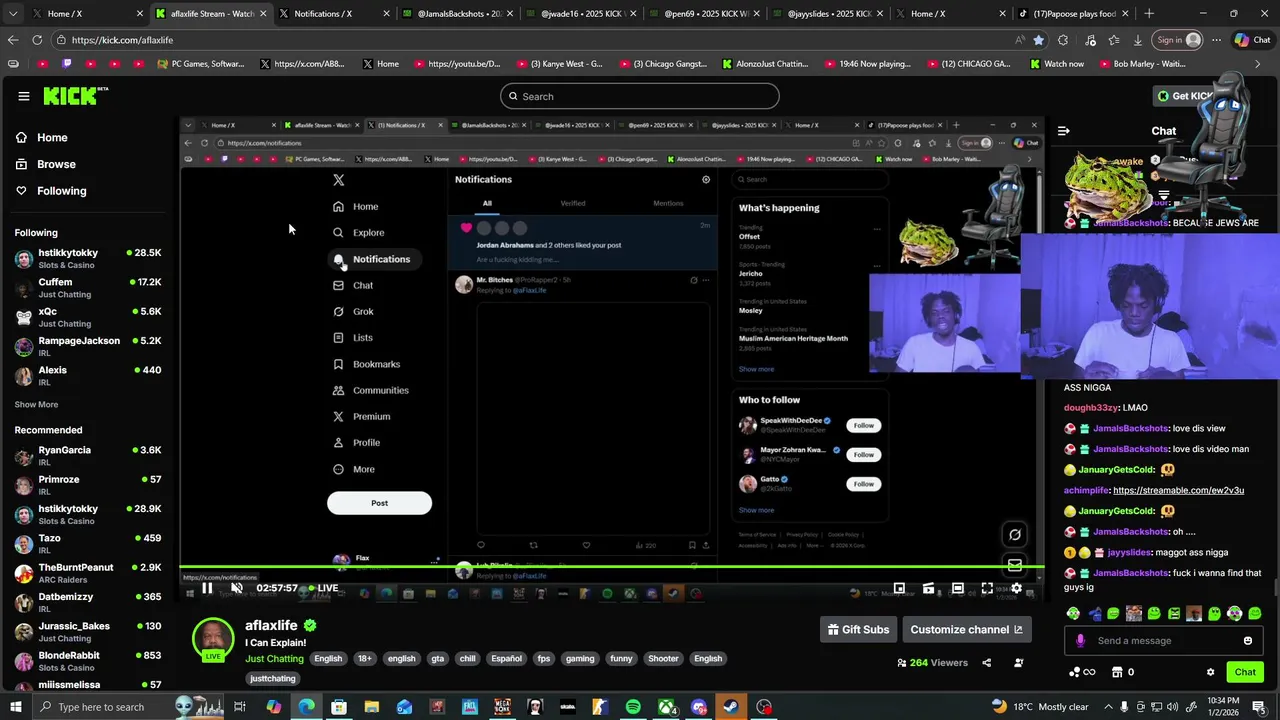Open Steam from the taskbar
This screenshot has height=720, width=1280.
(732, 707)
